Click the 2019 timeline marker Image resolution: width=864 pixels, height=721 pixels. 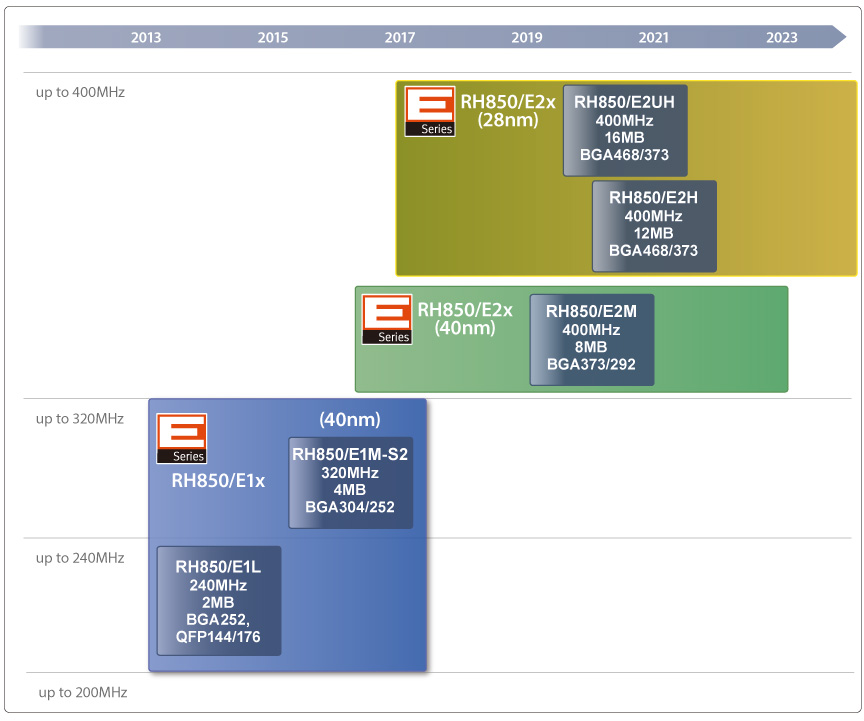click(x=527, y=37)
